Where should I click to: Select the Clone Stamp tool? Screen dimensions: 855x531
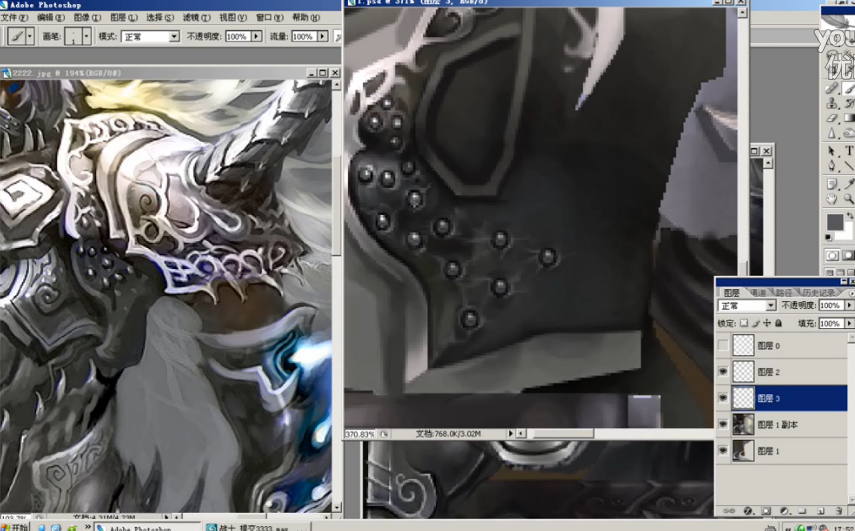(832, 102)
